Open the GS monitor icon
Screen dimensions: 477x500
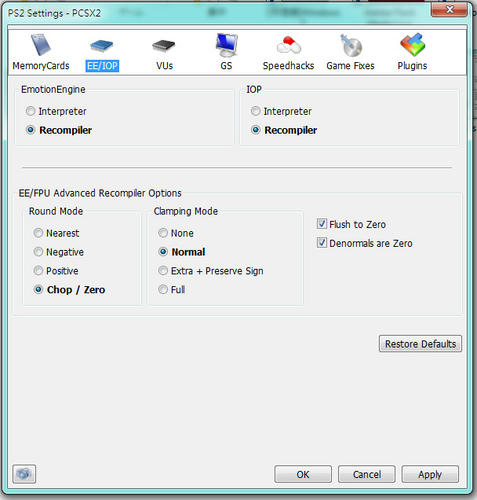tap(226, 45)
